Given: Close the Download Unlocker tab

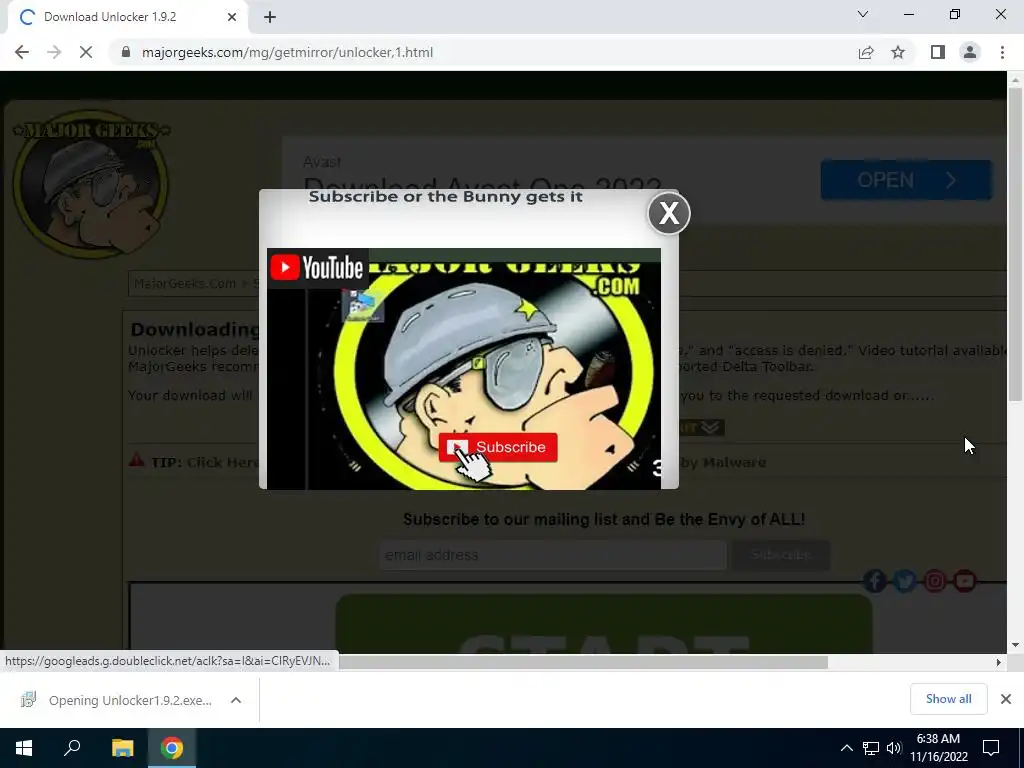Looking at the screenshot, I should pos(232,17).
